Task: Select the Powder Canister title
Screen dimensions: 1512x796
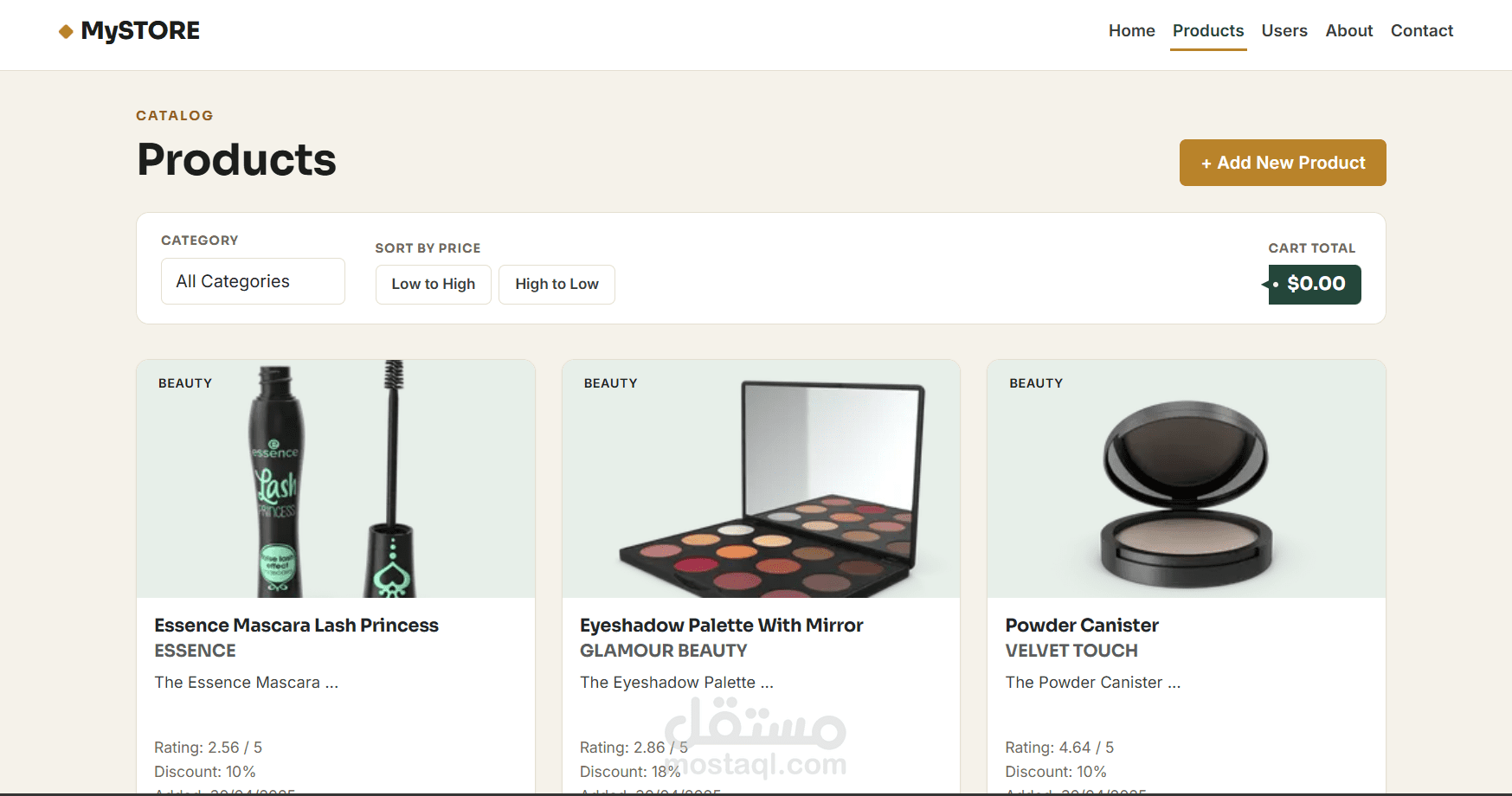Action: point(1082,626)
